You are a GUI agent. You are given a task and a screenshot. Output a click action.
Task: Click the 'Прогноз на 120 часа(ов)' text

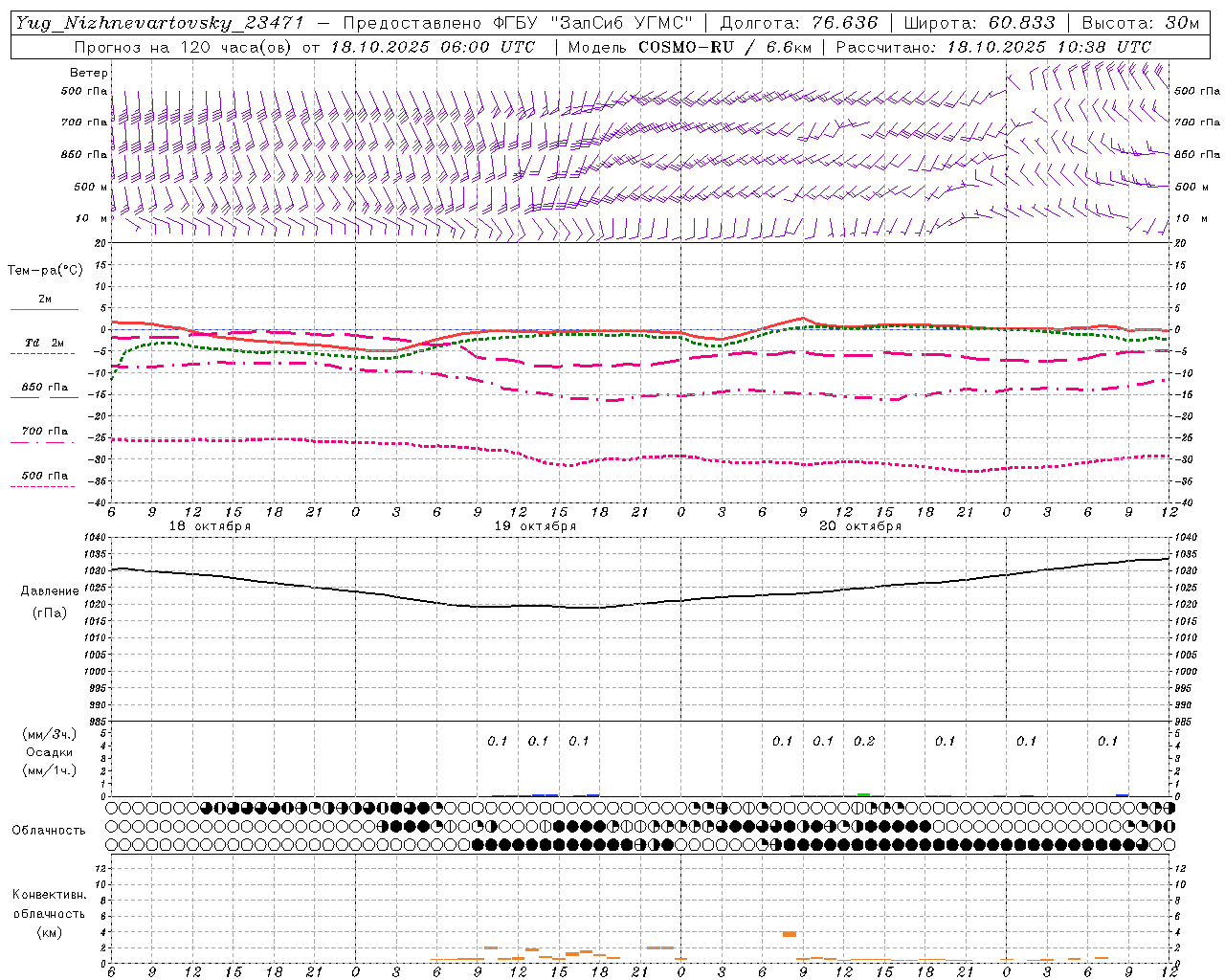(x=185, y=47)
